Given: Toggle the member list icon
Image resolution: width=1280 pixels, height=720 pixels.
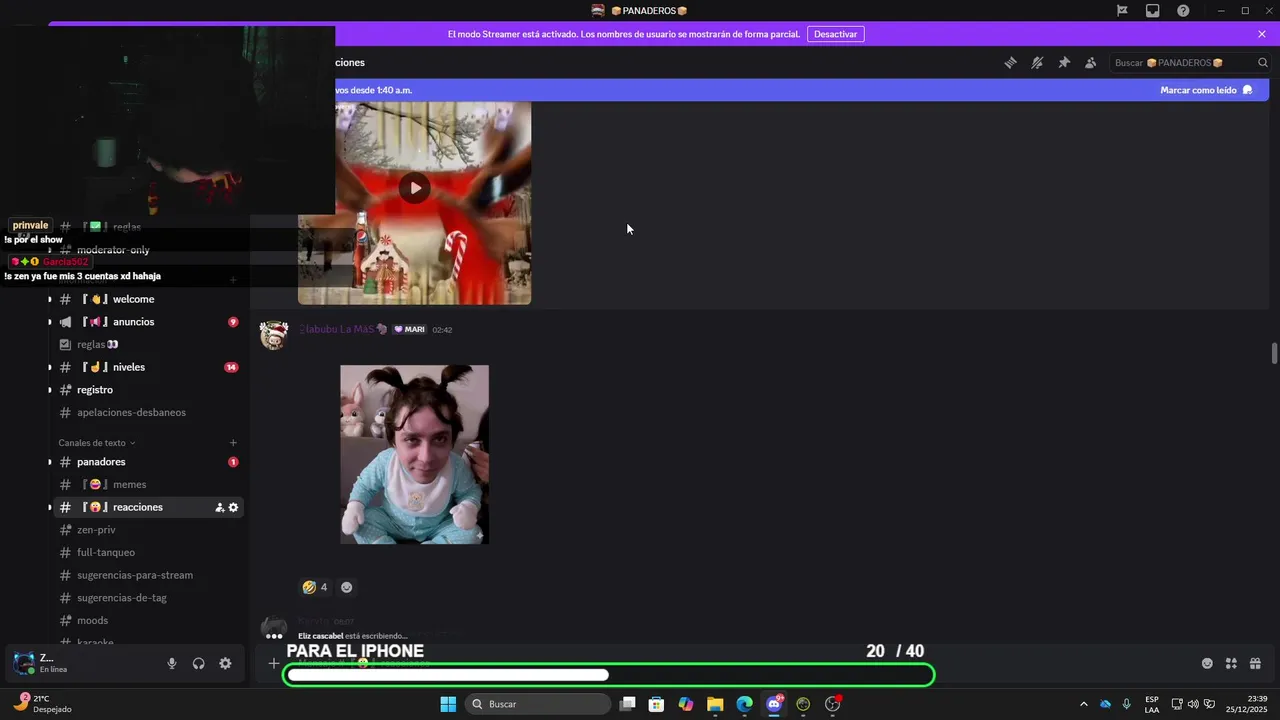Looking at the screenshot, I should point(1091,62).
